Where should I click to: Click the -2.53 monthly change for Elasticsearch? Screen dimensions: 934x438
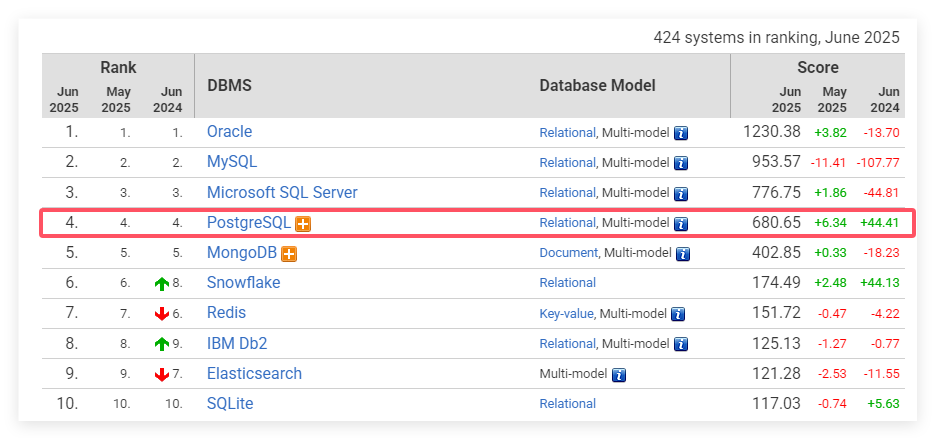(830, 374)
